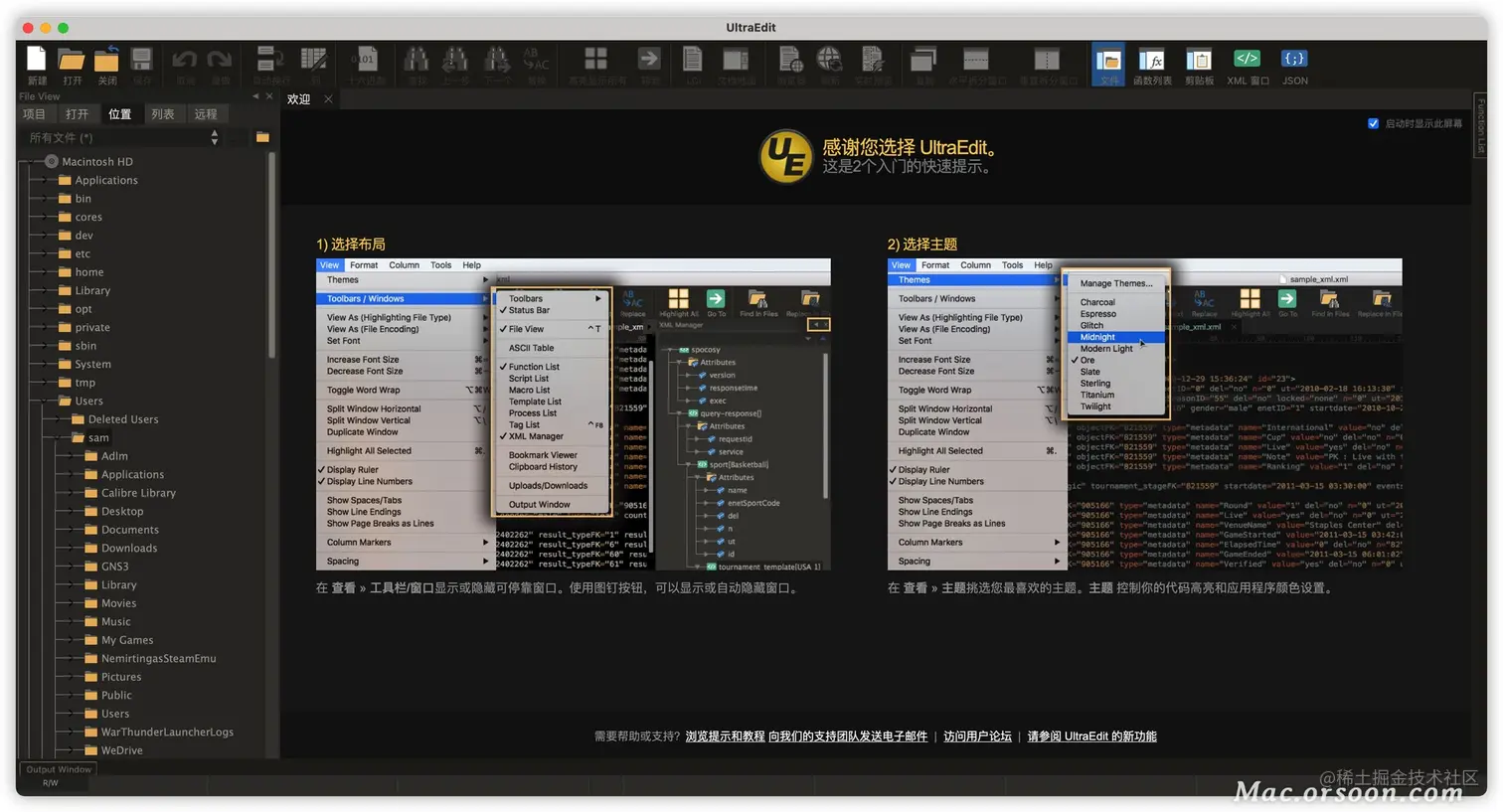Click the go to arrow icon
Viewport: 1503px width, 812px height.
click(649, 59)
